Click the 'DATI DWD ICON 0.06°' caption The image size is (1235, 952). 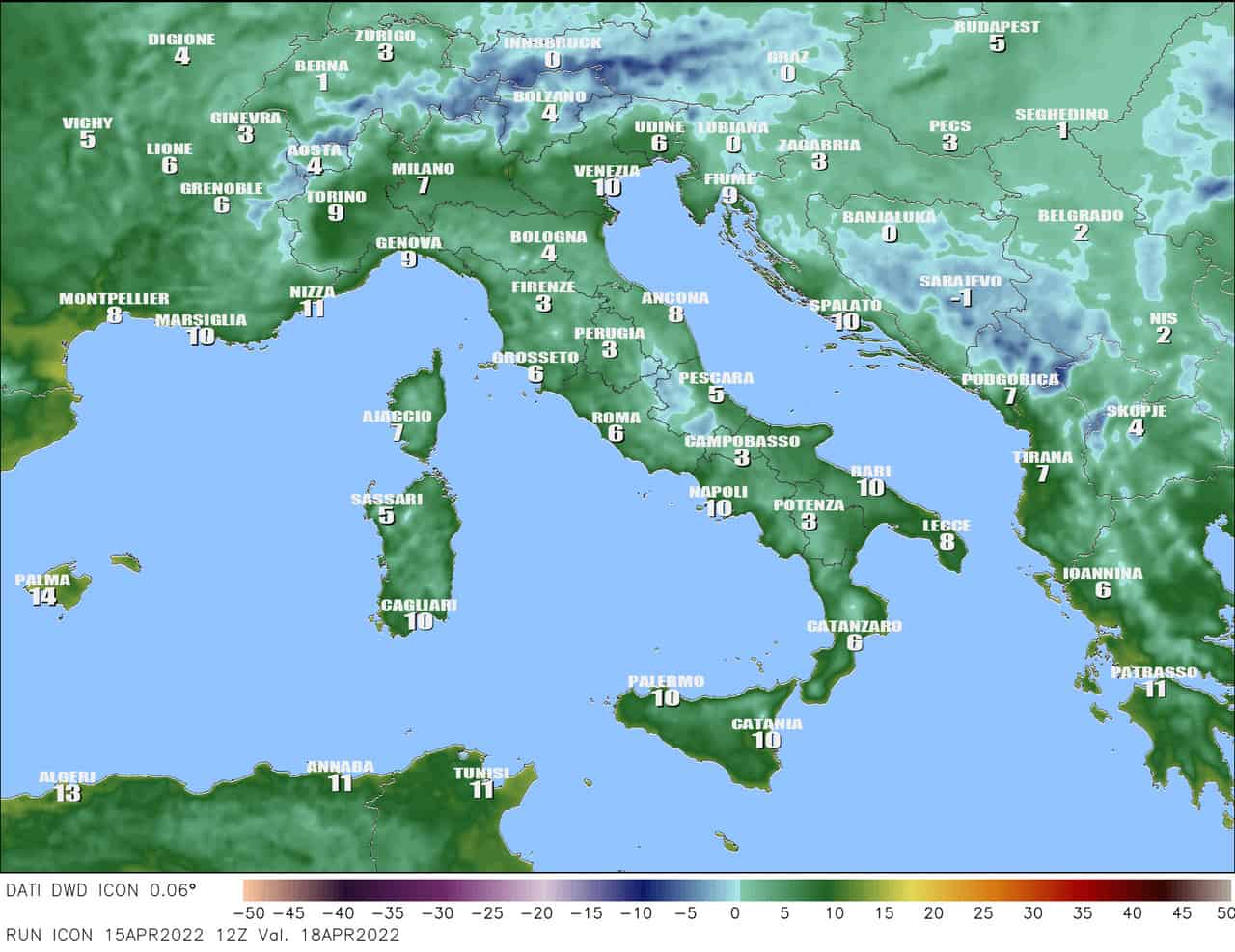click(101, 889)
